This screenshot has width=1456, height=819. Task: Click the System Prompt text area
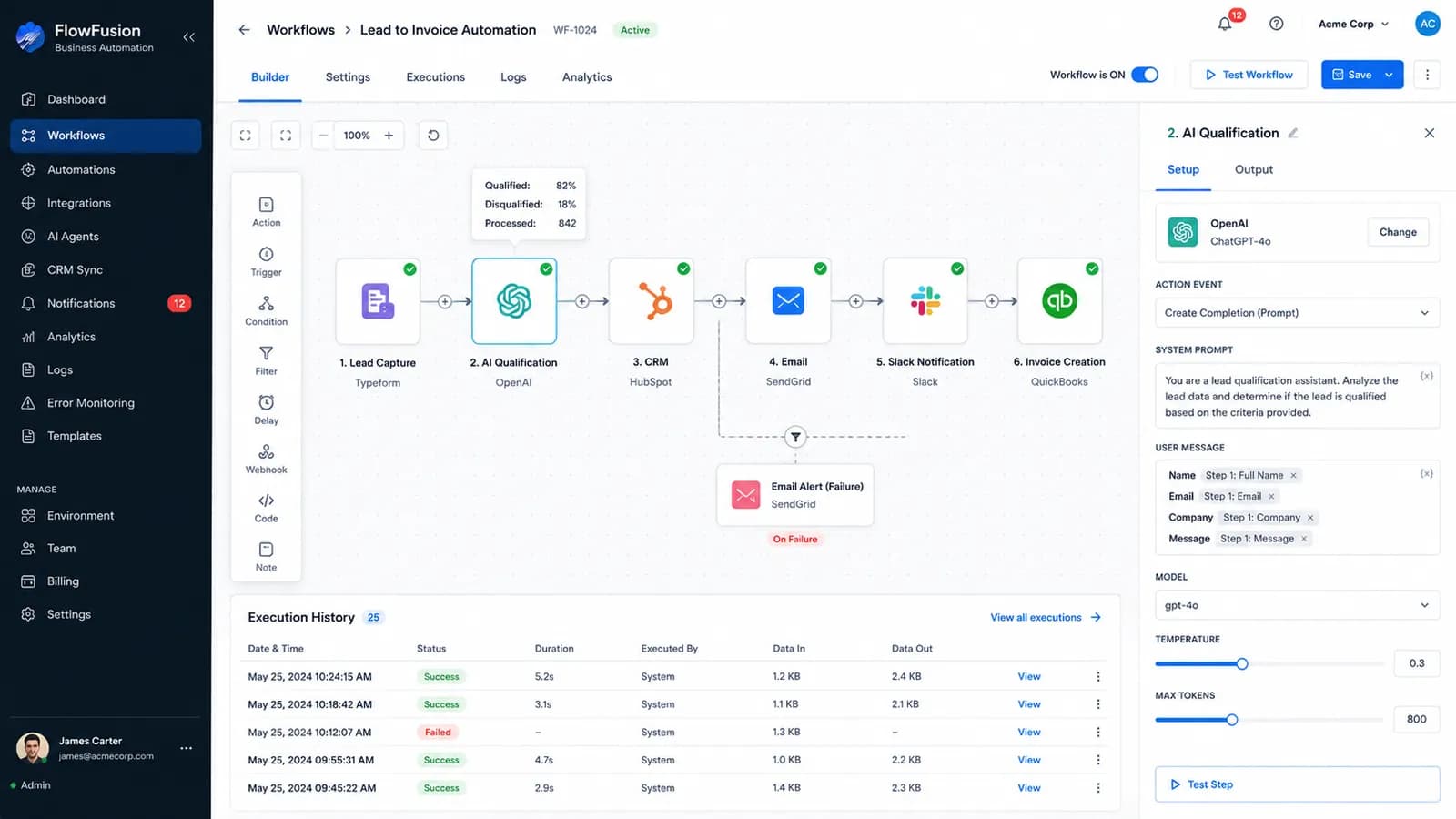(1297, 396)
